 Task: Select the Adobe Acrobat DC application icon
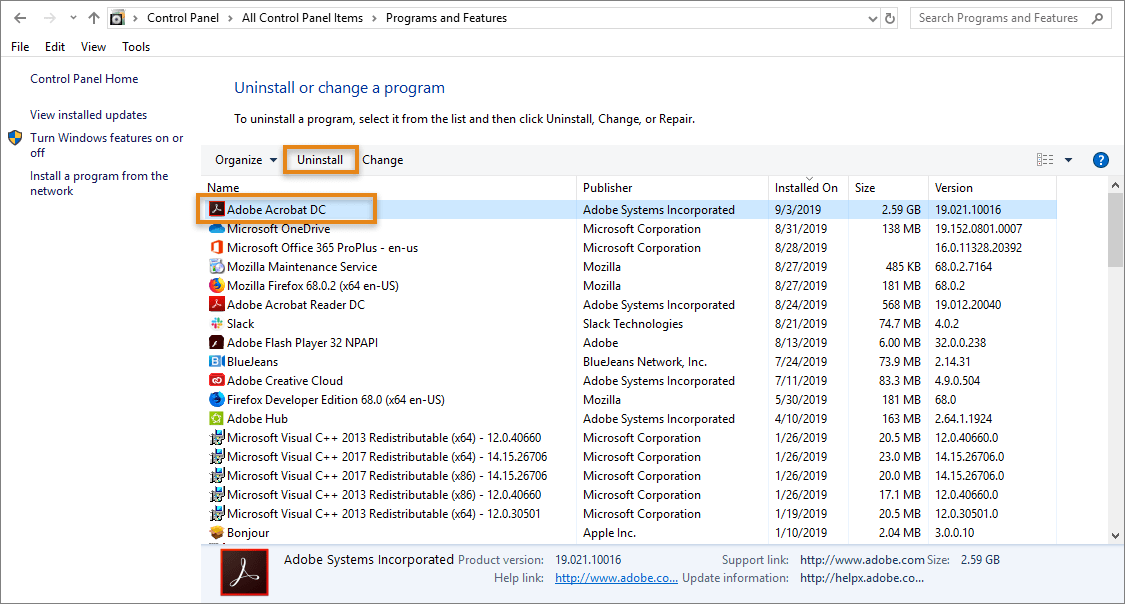(x=216, y=209)
